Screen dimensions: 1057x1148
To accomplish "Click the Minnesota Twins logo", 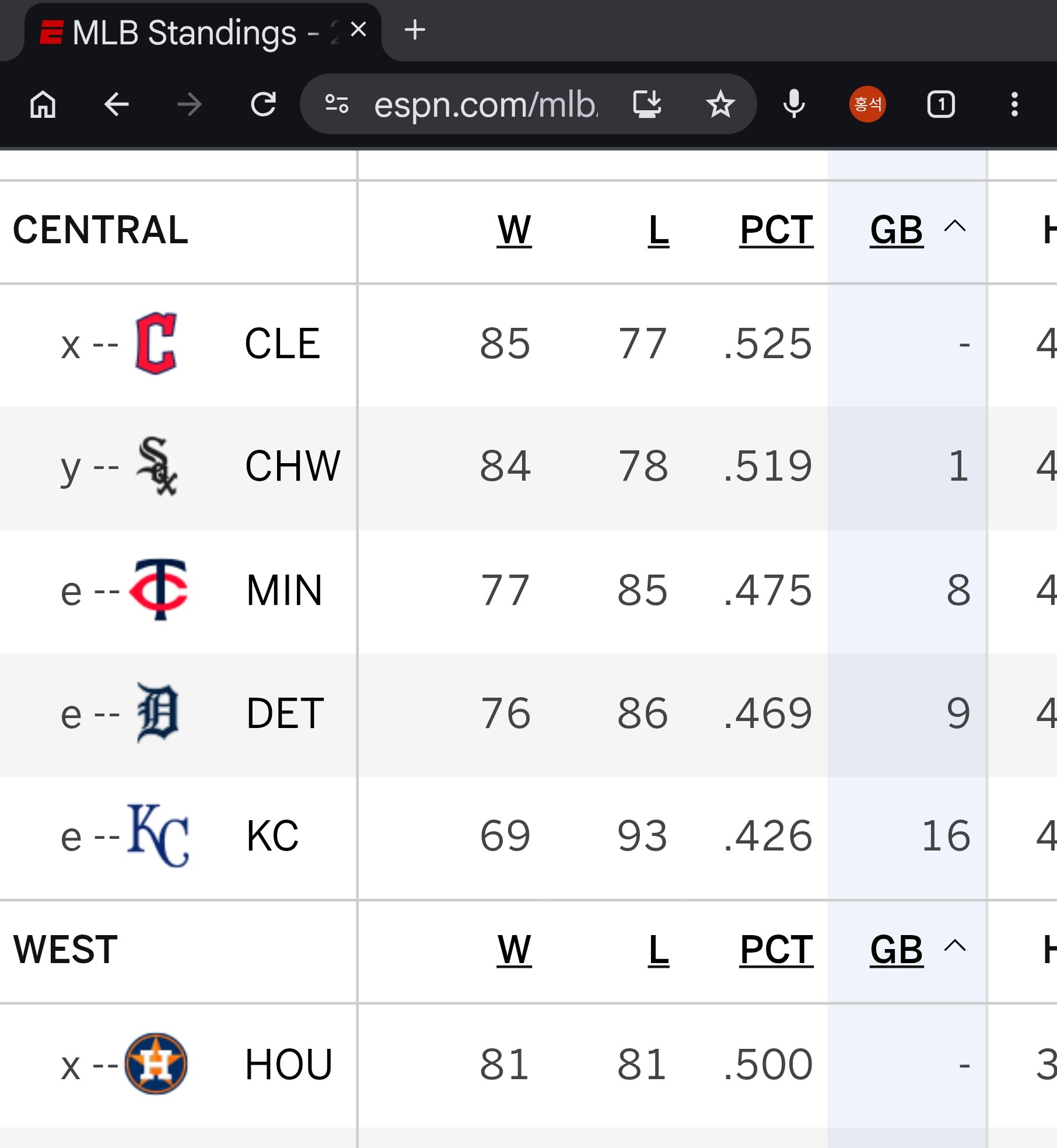I will click(159, 589).
